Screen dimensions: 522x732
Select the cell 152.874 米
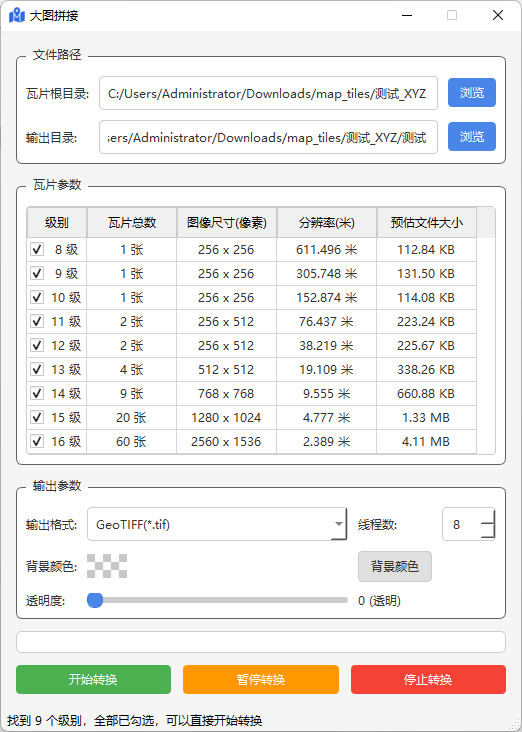327,297
